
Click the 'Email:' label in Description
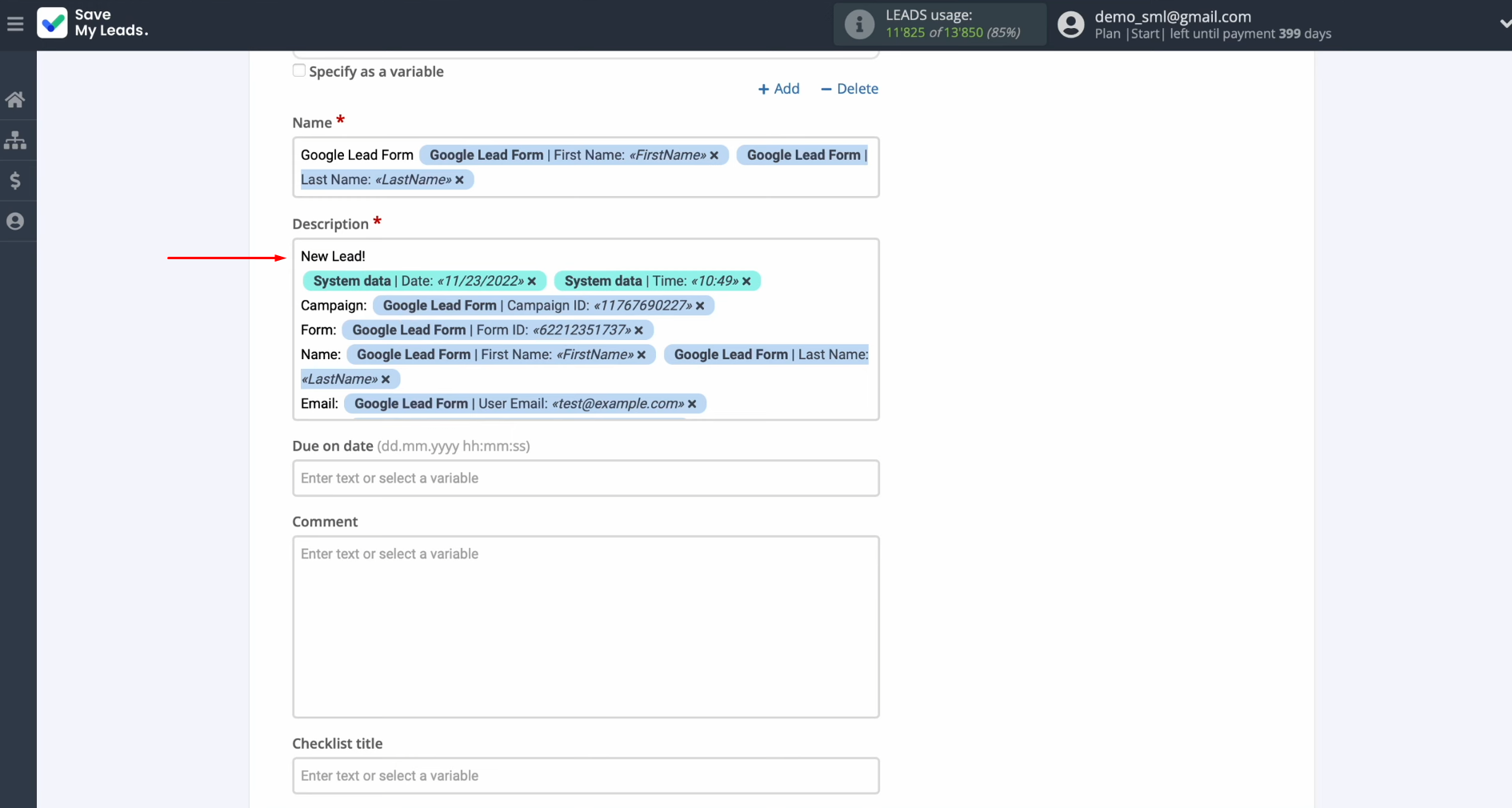(x=319, y=404)
